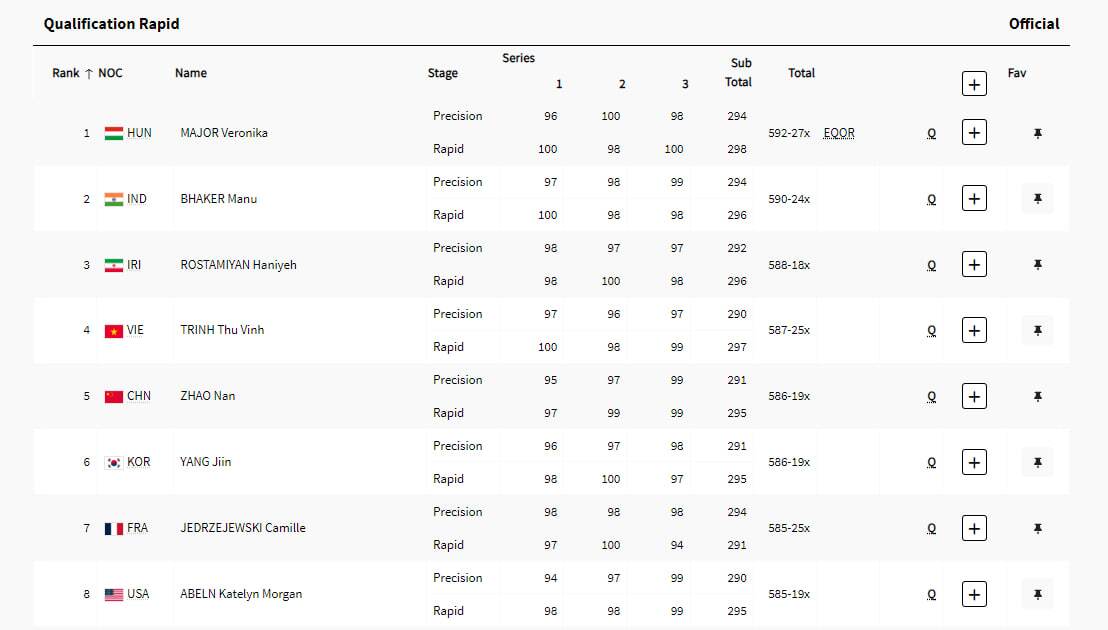Click the Q qualification mark for Hungary
The width and height of the screenshot is (1108, 630).
932,133
